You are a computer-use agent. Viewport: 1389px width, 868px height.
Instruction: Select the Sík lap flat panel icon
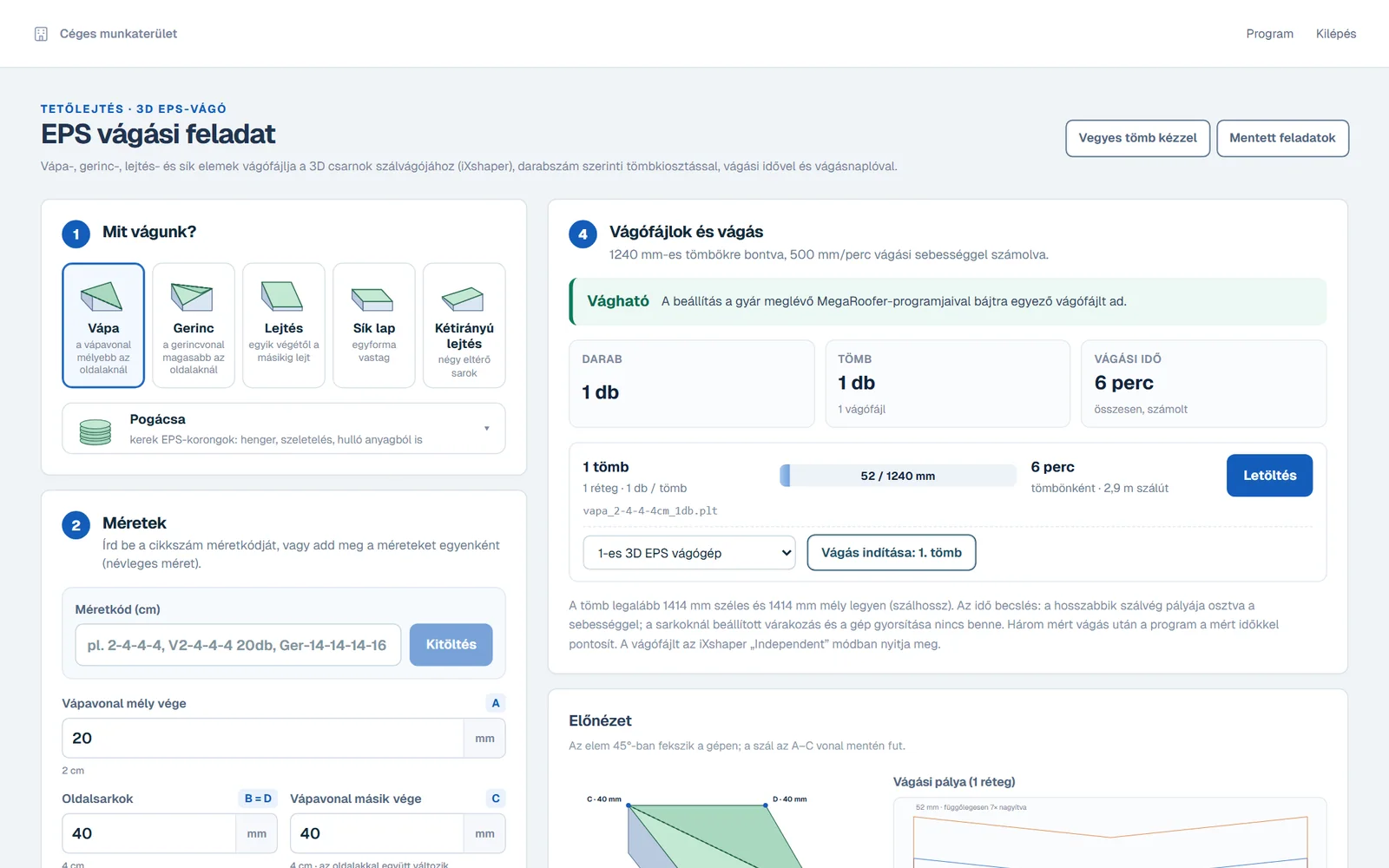tap(373, 299)
